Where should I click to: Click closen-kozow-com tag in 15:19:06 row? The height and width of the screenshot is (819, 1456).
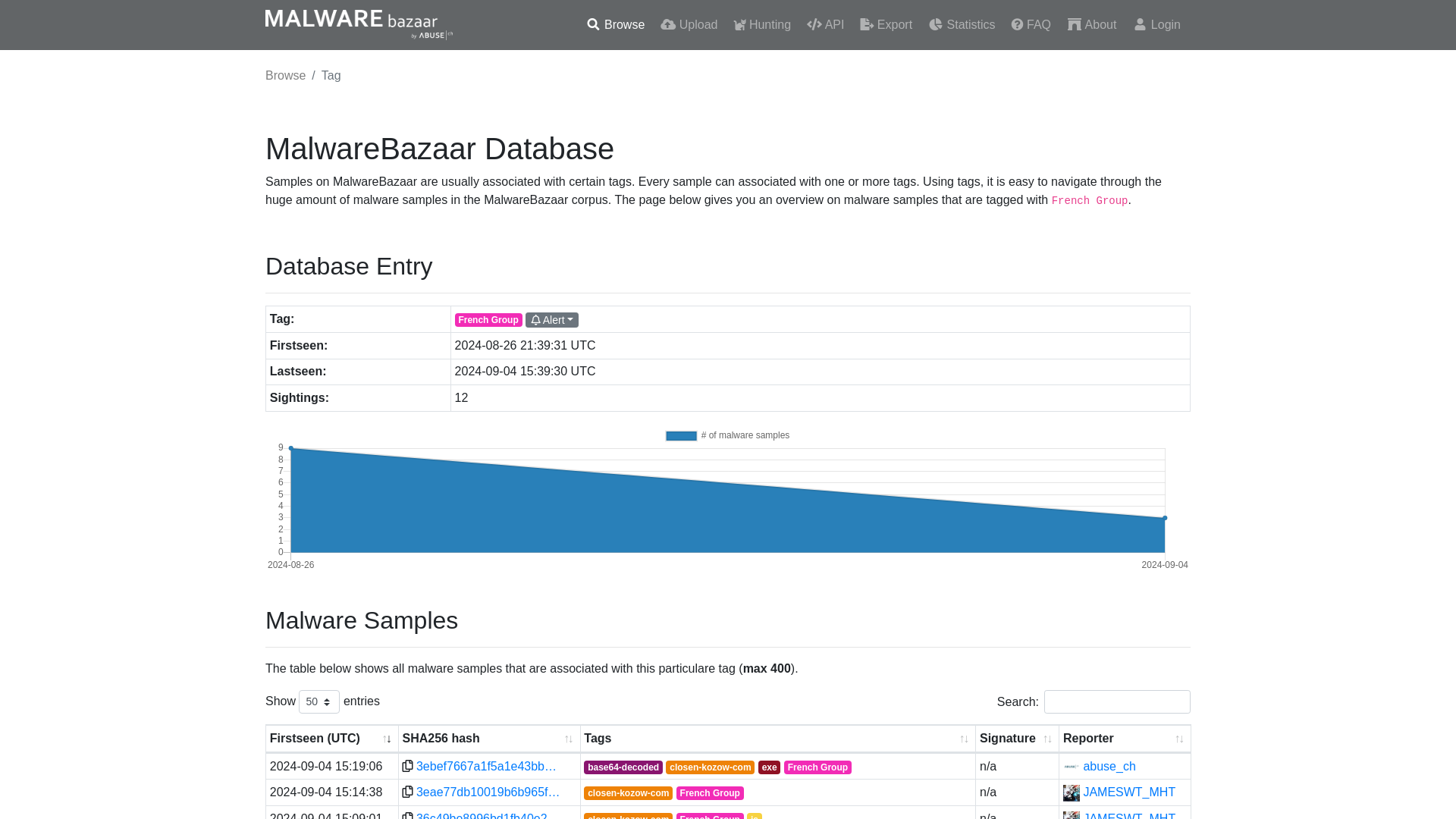(x=710, y=767)
